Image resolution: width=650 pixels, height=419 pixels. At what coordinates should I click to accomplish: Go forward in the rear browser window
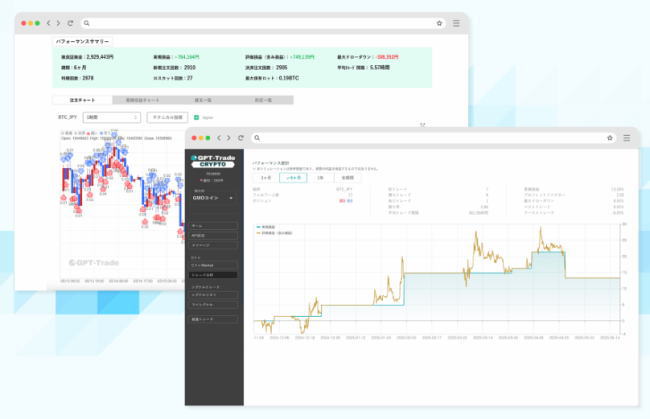coord(58,23)
